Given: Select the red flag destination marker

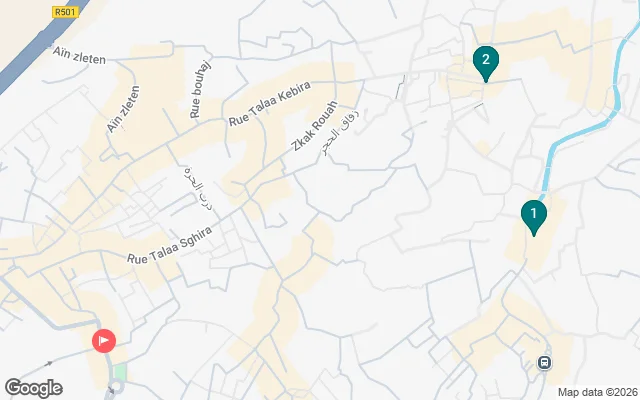Looking at the screenshot, I should pyautogui.click(x=104, y=341).
